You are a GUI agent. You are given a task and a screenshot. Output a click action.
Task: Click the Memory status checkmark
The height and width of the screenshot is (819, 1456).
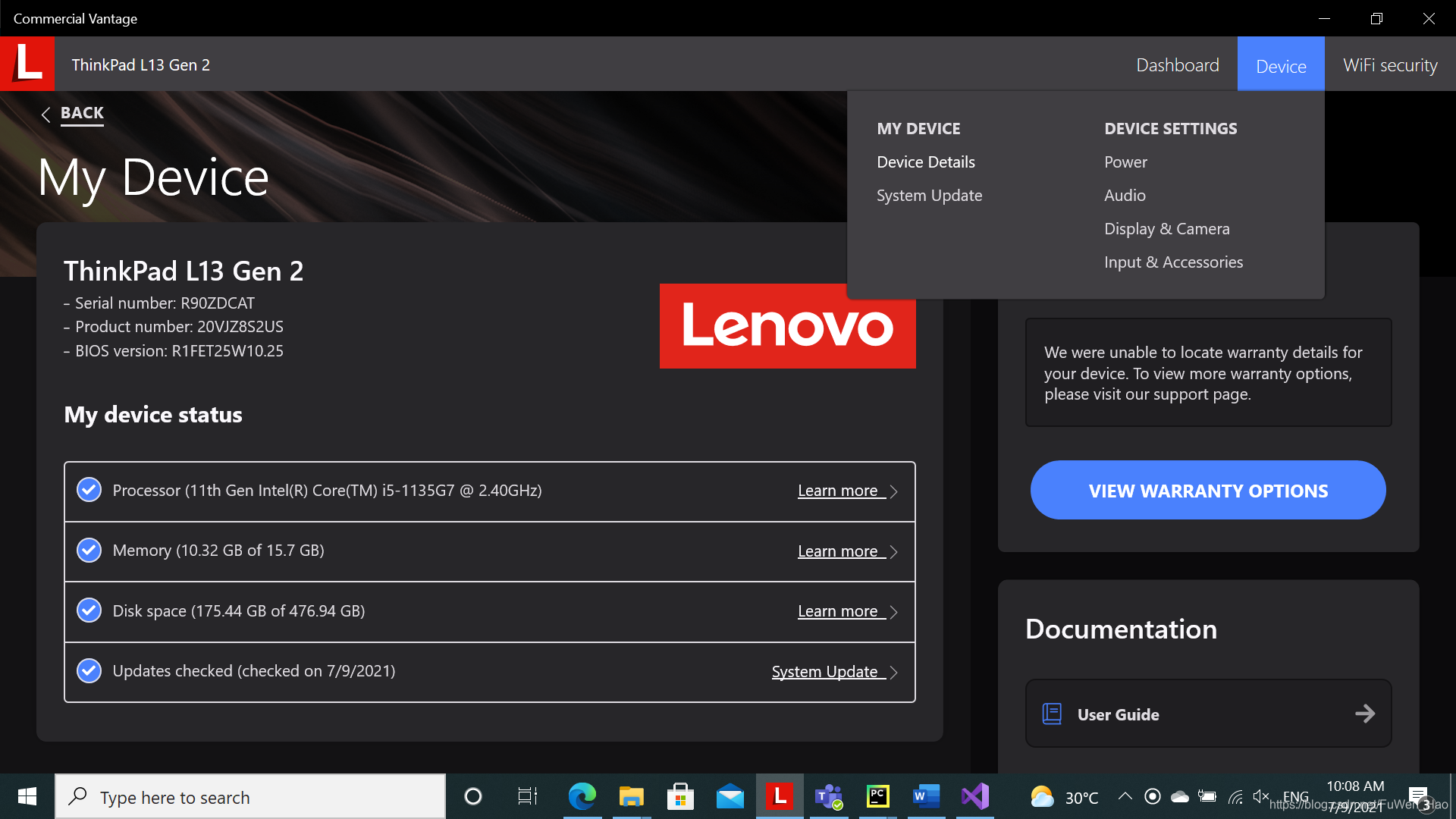(x=89, y=551)
